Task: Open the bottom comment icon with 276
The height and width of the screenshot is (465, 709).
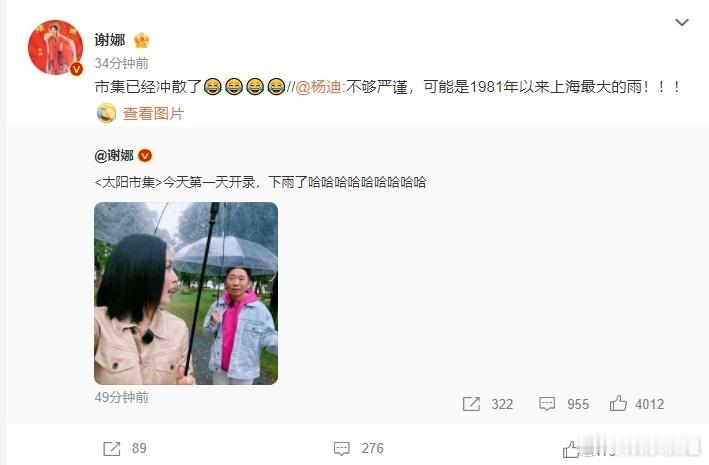Action: tap(341, 448)
